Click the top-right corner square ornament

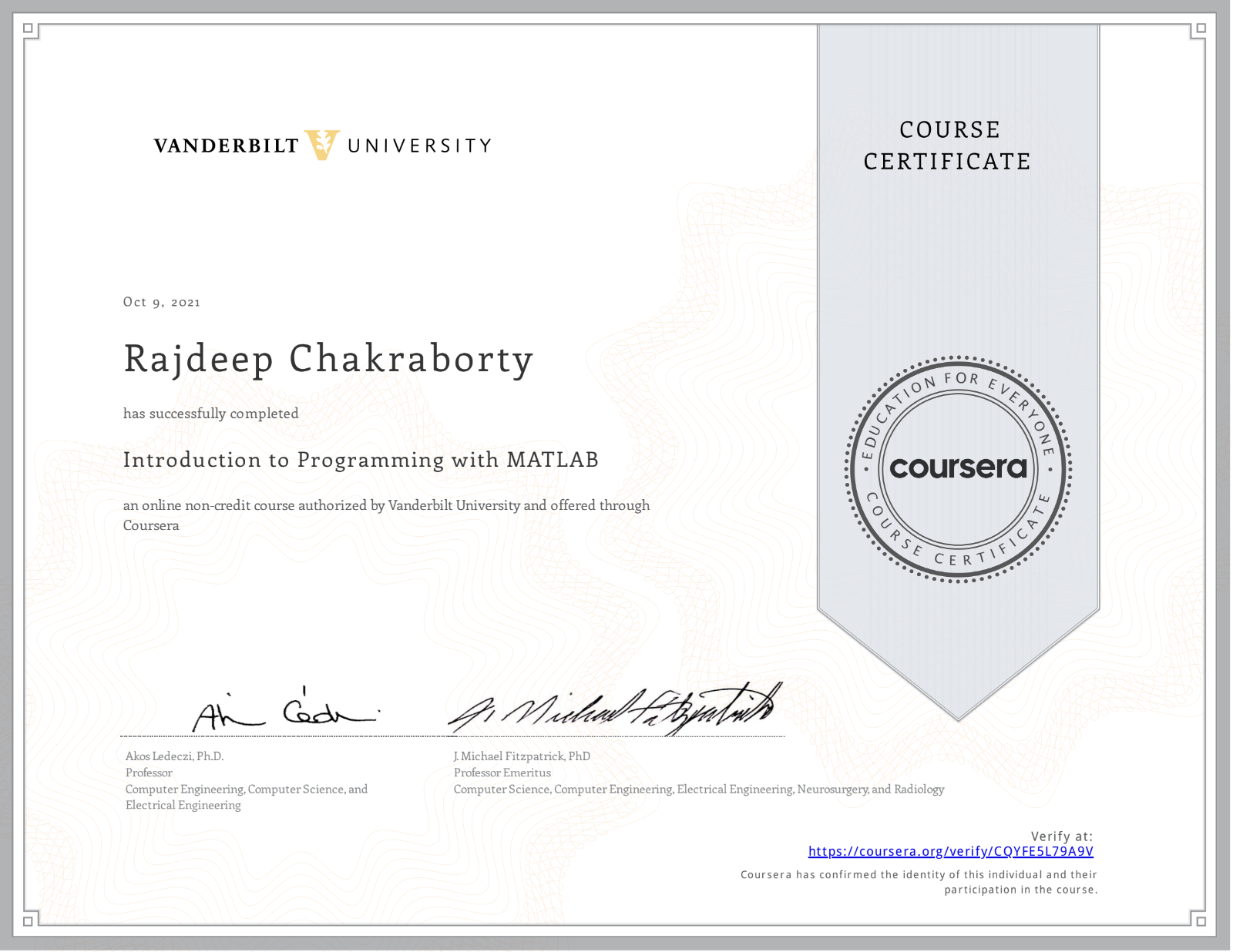pos(1199,29)
